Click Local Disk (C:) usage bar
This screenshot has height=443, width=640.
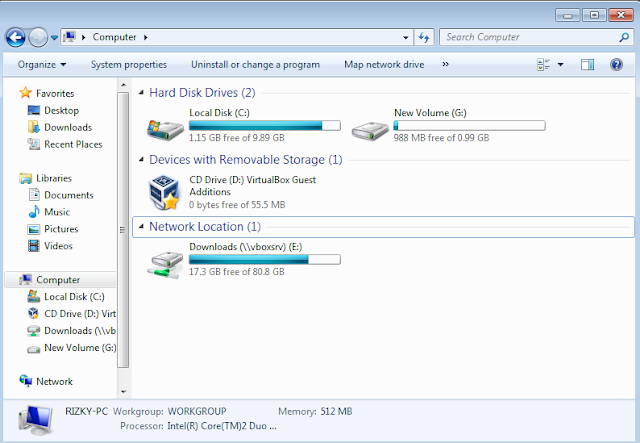tap(264, 125)
